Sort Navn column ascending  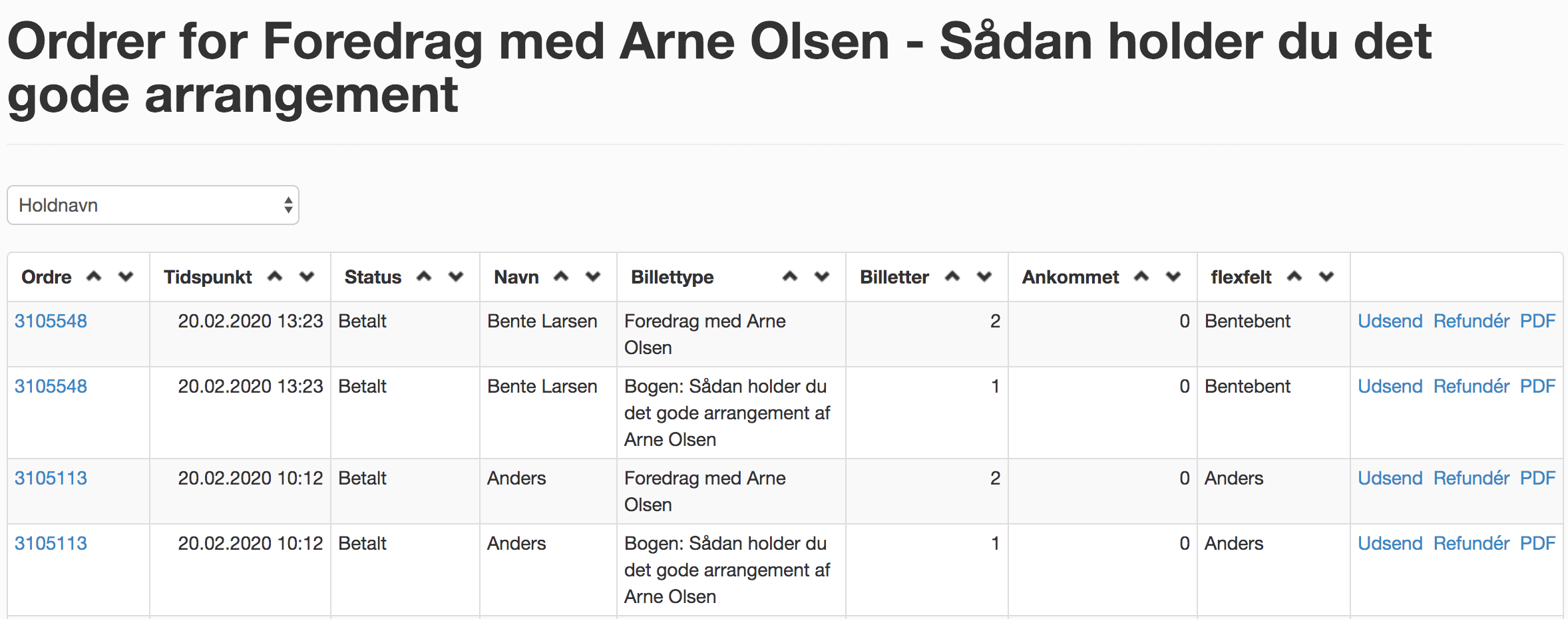click(x=561, y=276)
